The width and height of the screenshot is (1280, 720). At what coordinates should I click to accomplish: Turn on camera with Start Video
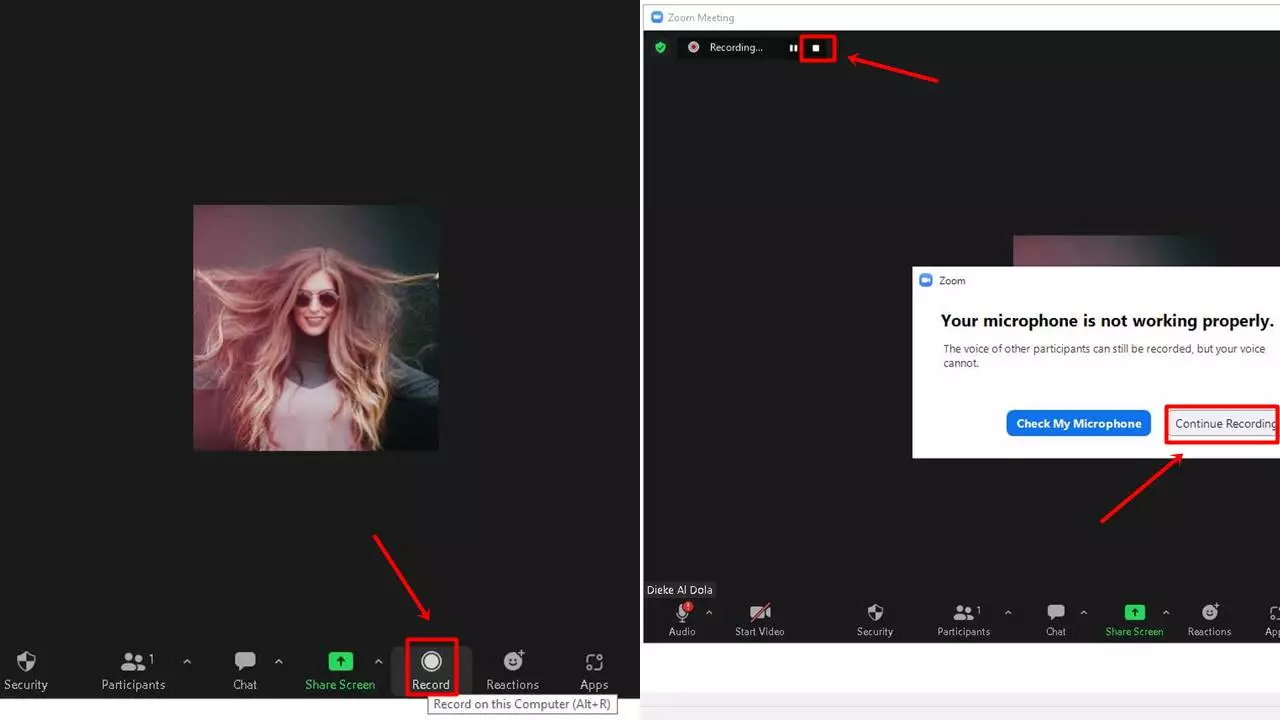click(x=760, y=618)
